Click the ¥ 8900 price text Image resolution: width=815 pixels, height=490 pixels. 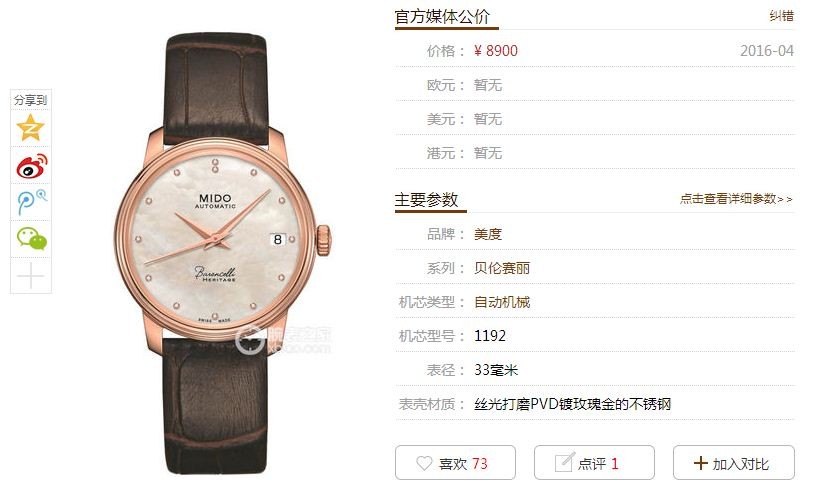coord(496,51)
